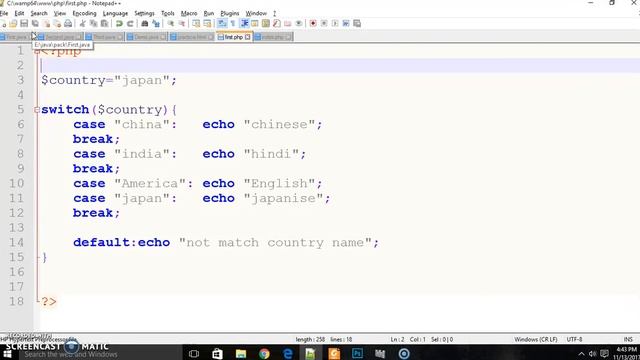Screen dimensions: 640x360
Task: Click Windows (CR LF) in status bar
Action: (x=536, y=340)
